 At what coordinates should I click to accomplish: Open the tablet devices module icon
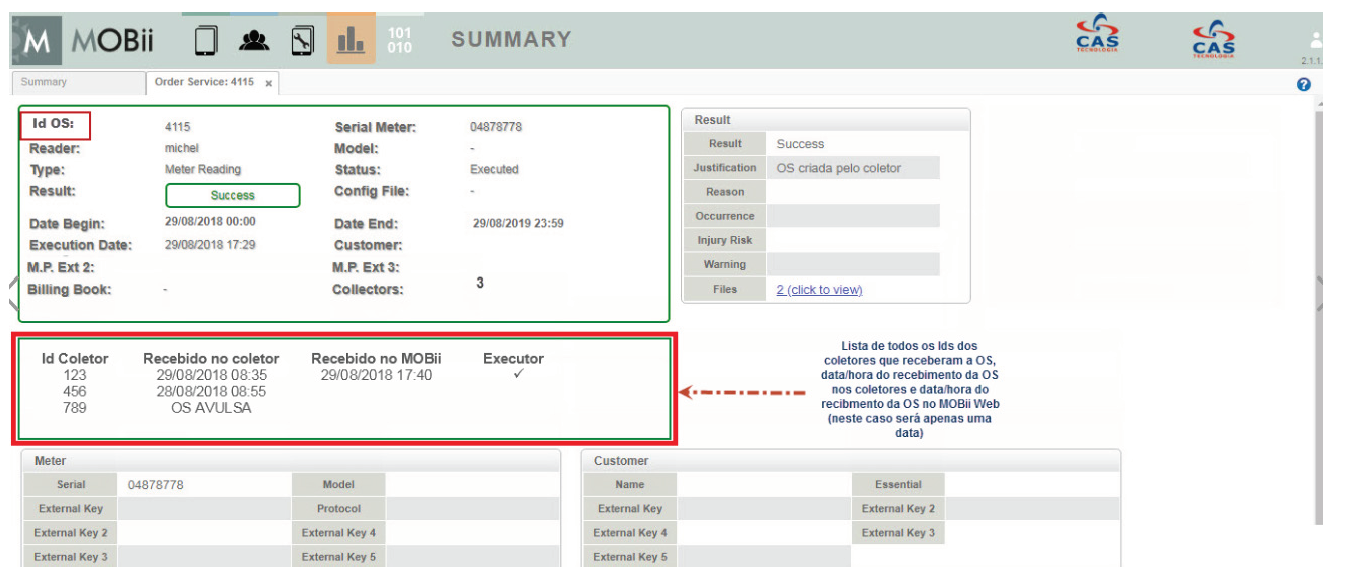[x=206, y=40]
